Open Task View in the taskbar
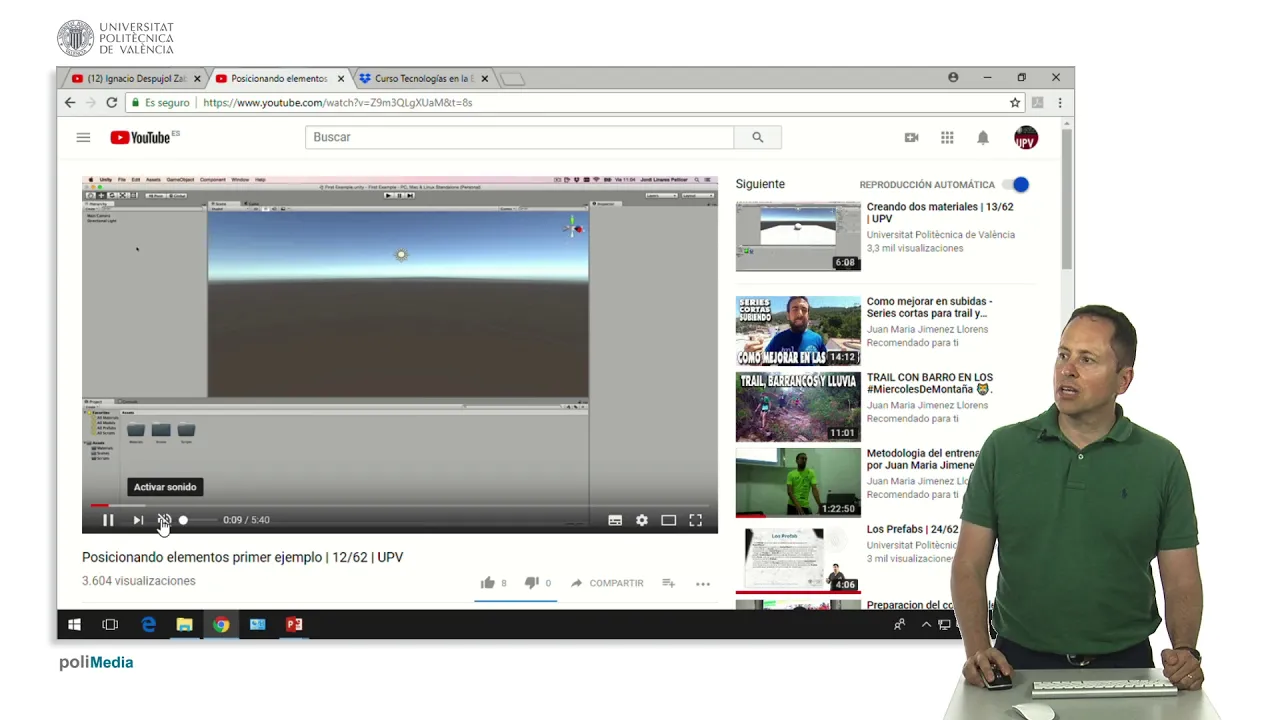Image resolution: width=1280 pixels, height=720 pixels. (110, 624)
